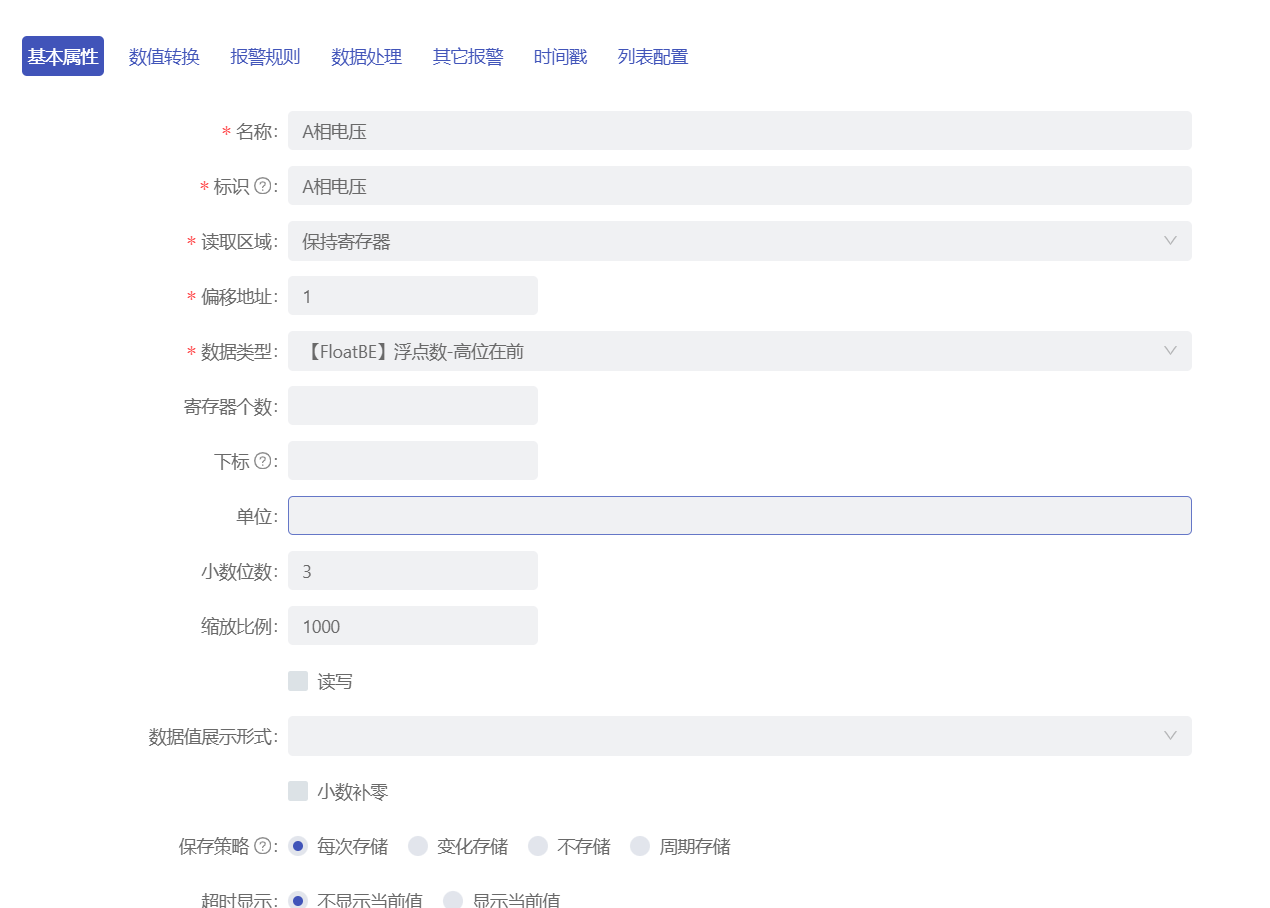Open the 读取区域 dropdown
Image resolution: width=1270 pixels, height=908 pixels.
[x=739, y=241]
